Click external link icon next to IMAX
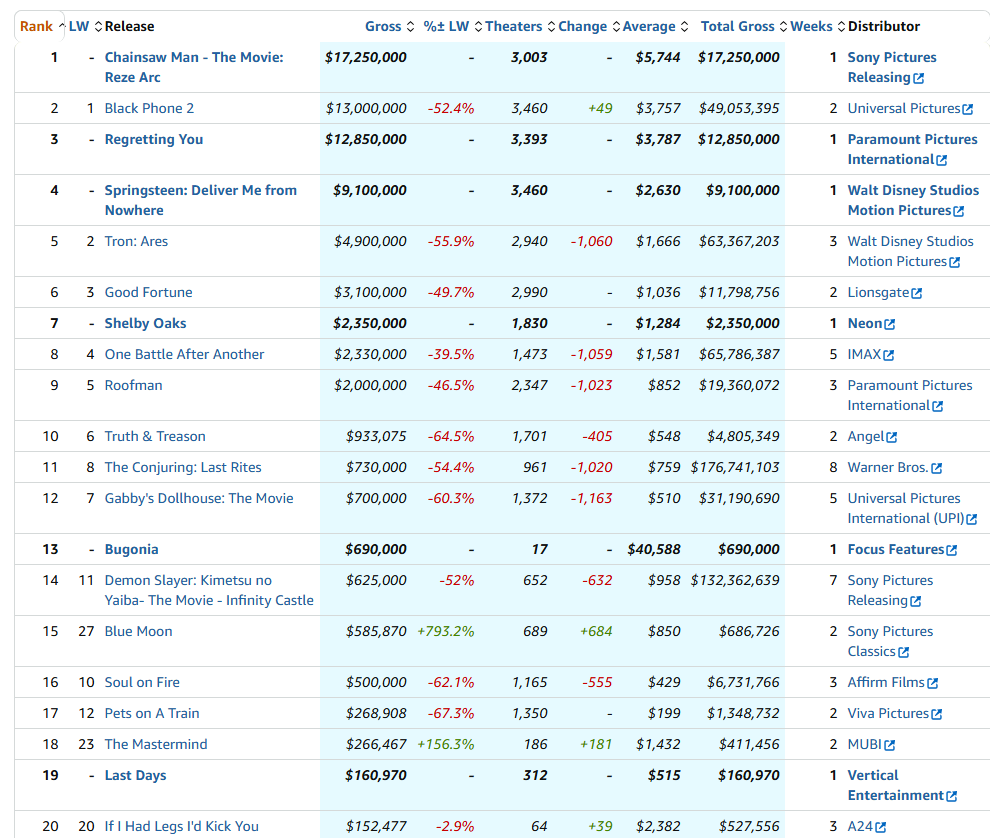This screenshot has height=838, width=999. point(889,355)
